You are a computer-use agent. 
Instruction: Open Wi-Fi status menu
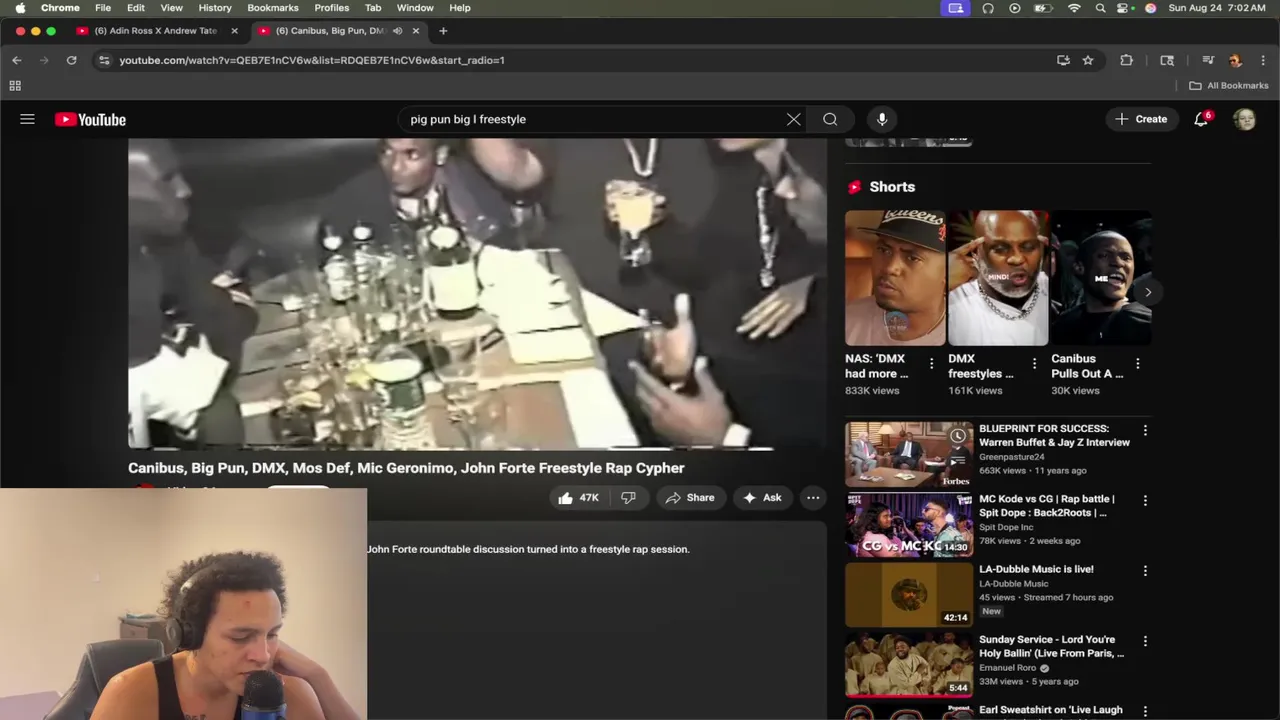(x=1074, y=8)
